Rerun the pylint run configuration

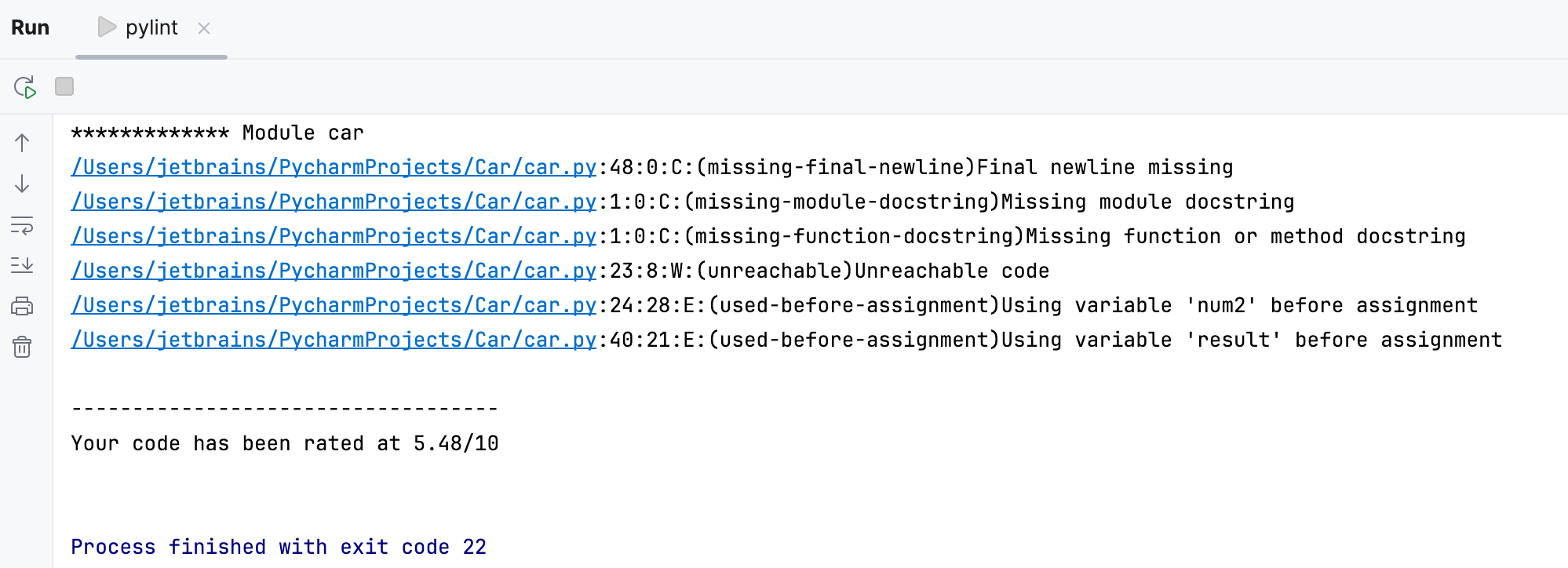click(x=24, y=86)
